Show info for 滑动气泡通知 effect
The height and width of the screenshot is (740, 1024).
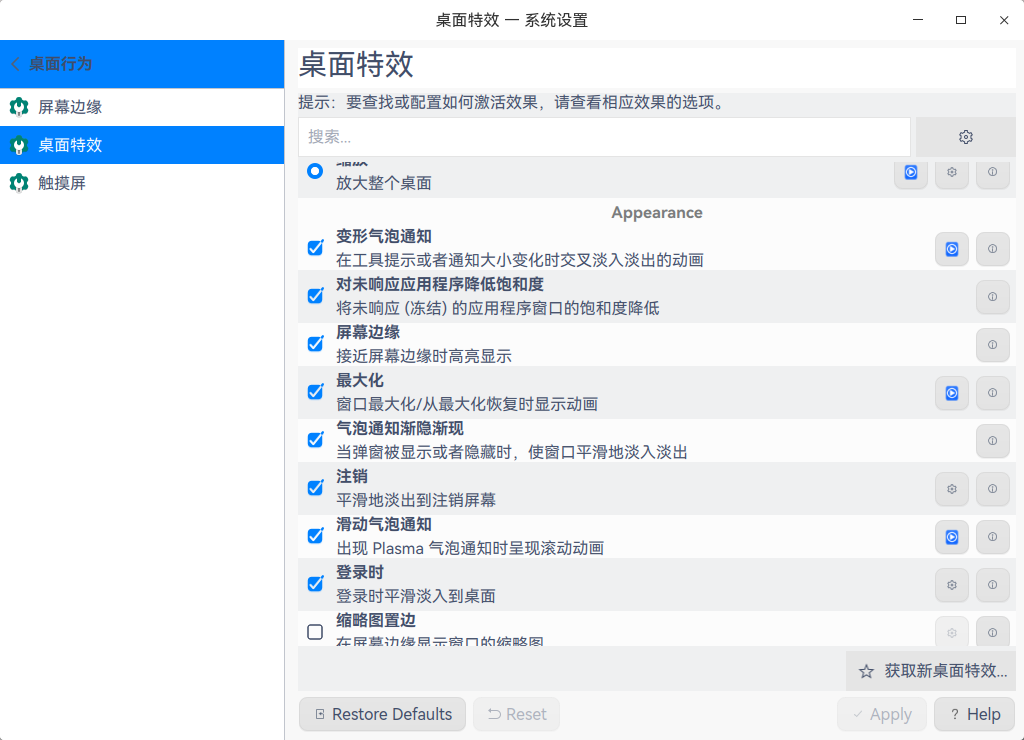point(993,537)
